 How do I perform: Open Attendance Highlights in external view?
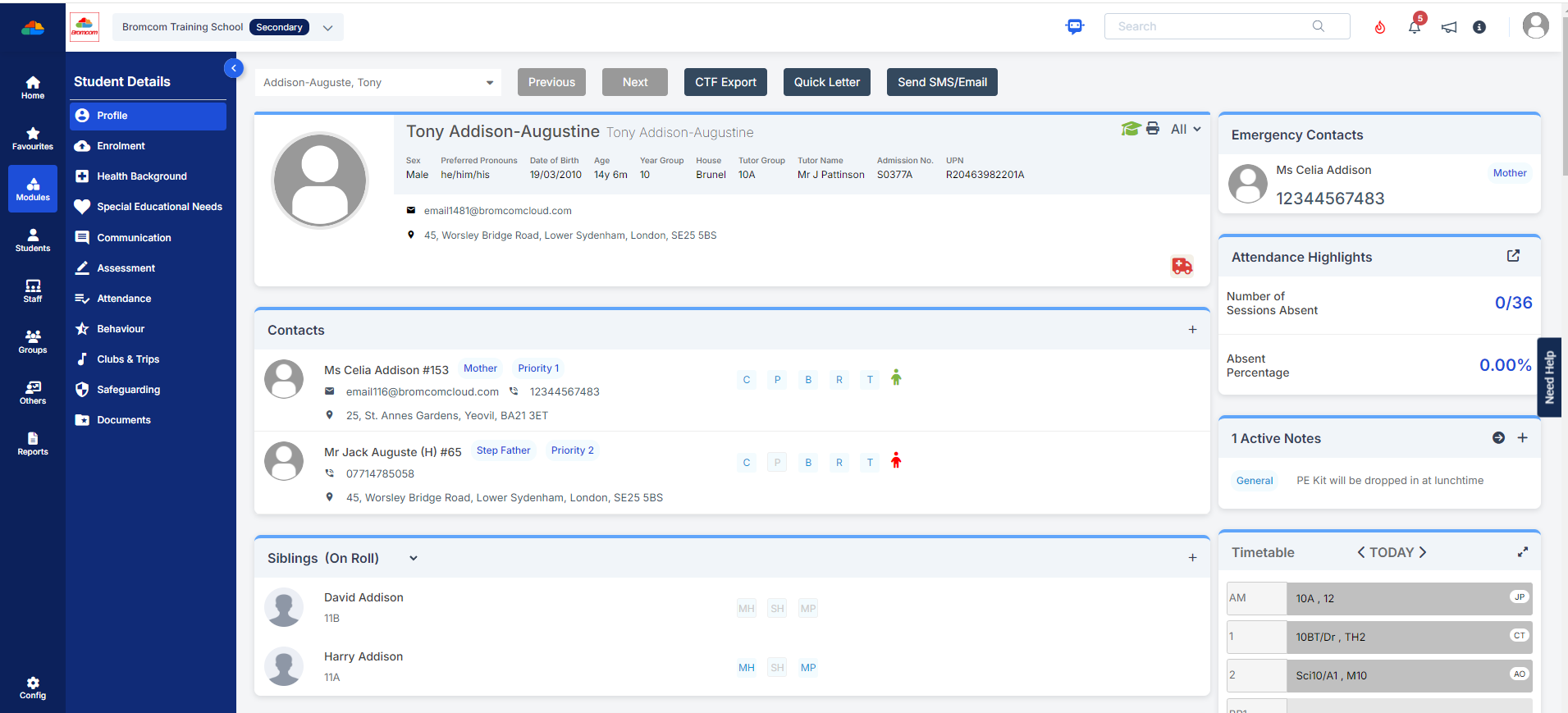pos(1513,256)
